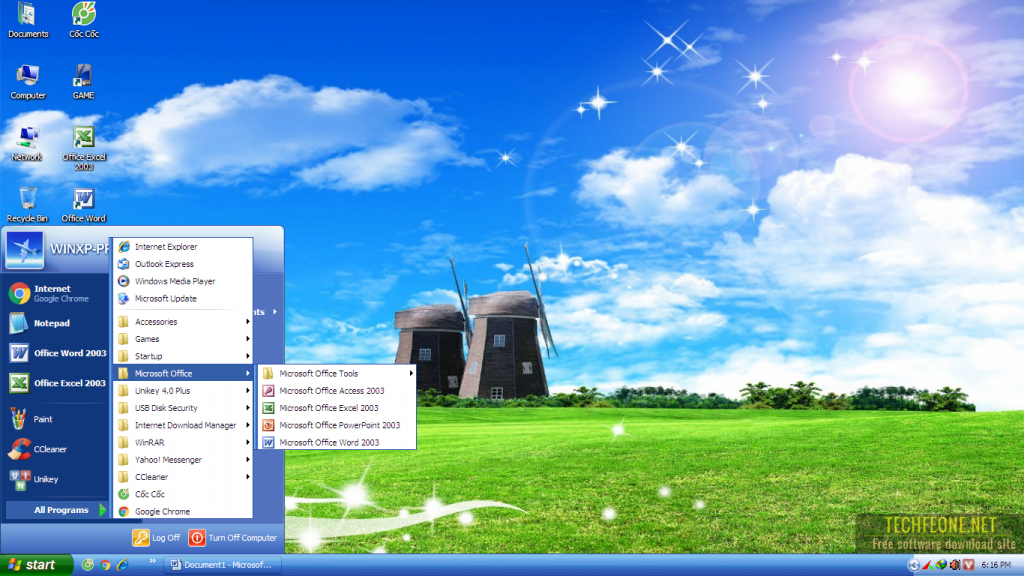The height and width of the screenshot is (576, 1024).
Task: Expand the CCleaner folder in programs list
Action: coord(183,477)
